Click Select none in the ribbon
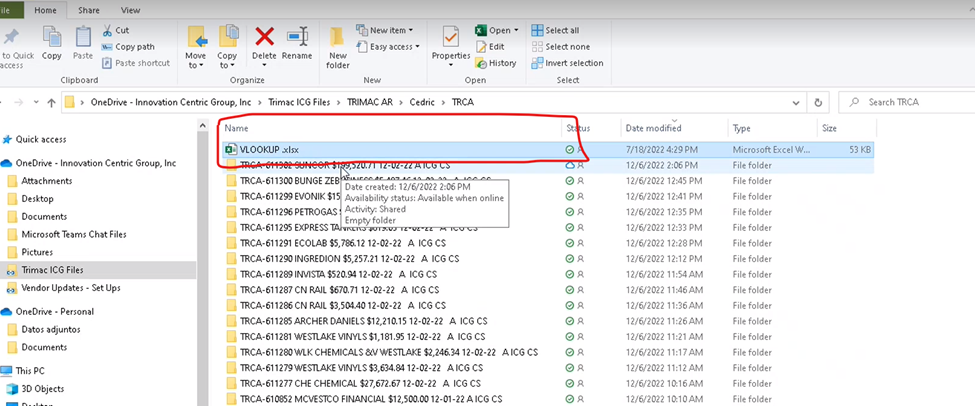 561,47
